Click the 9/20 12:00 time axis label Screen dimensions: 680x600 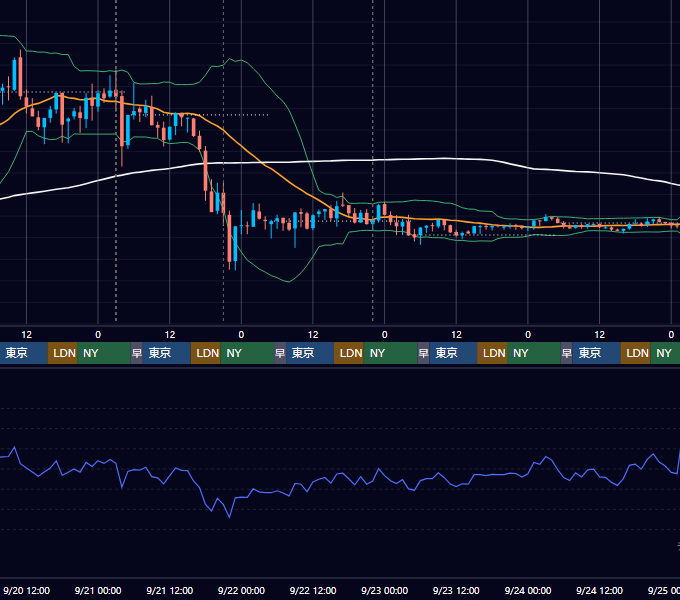coord(26,590)
